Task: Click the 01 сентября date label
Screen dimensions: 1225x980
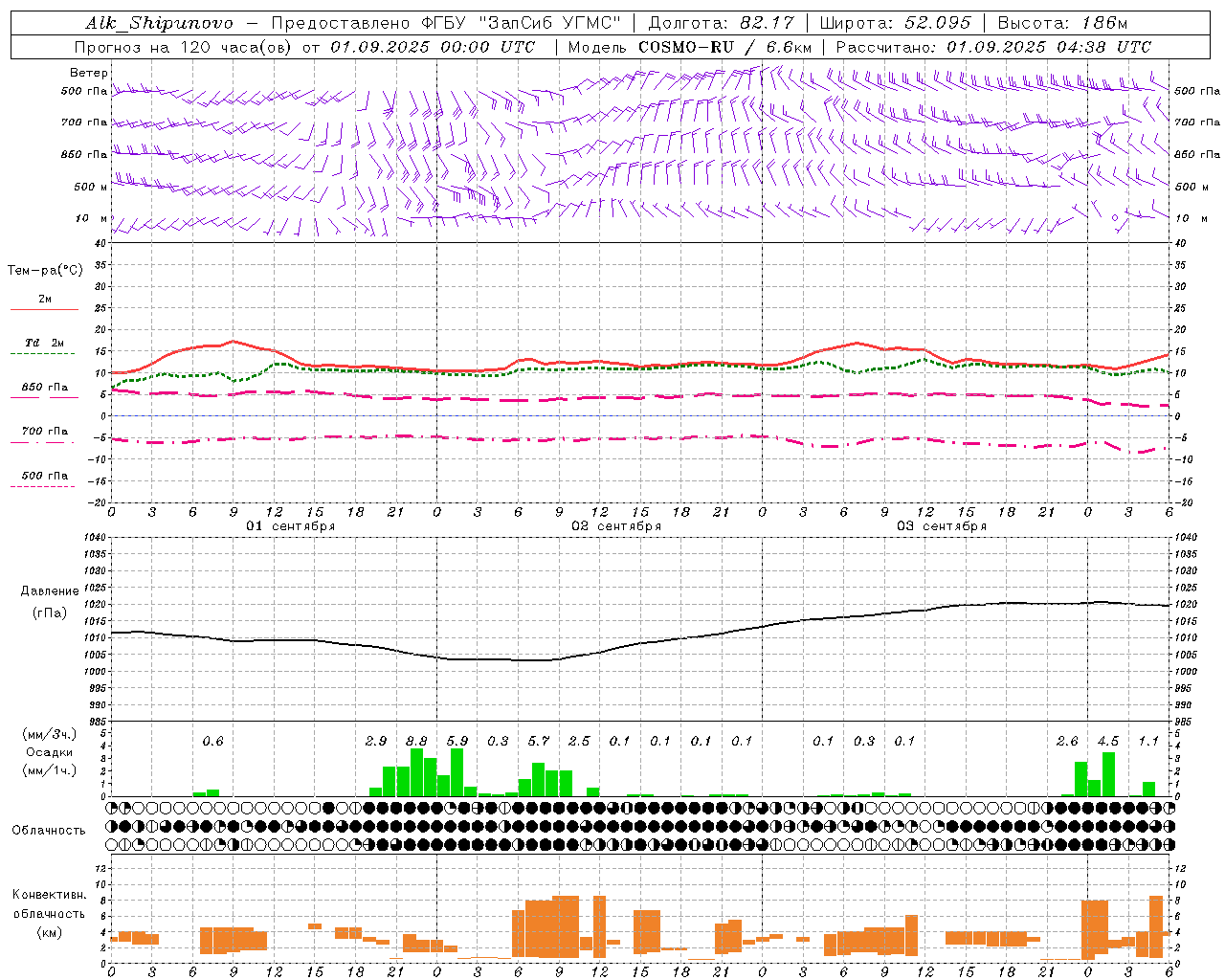Action: point(291,526)
